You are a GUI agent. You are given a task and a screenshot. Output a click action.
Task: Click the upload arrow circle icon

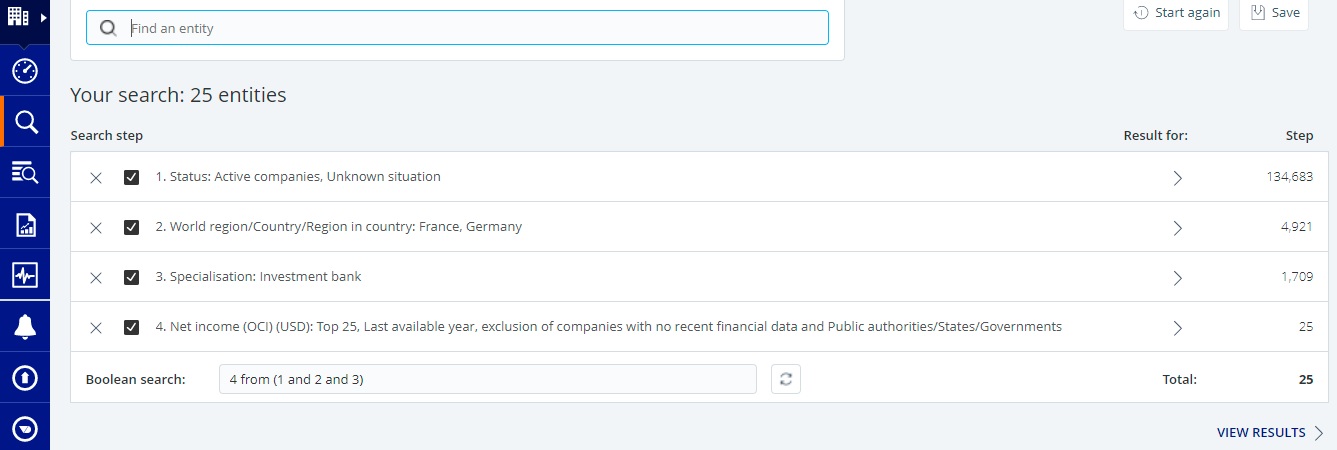coord(25,378)
